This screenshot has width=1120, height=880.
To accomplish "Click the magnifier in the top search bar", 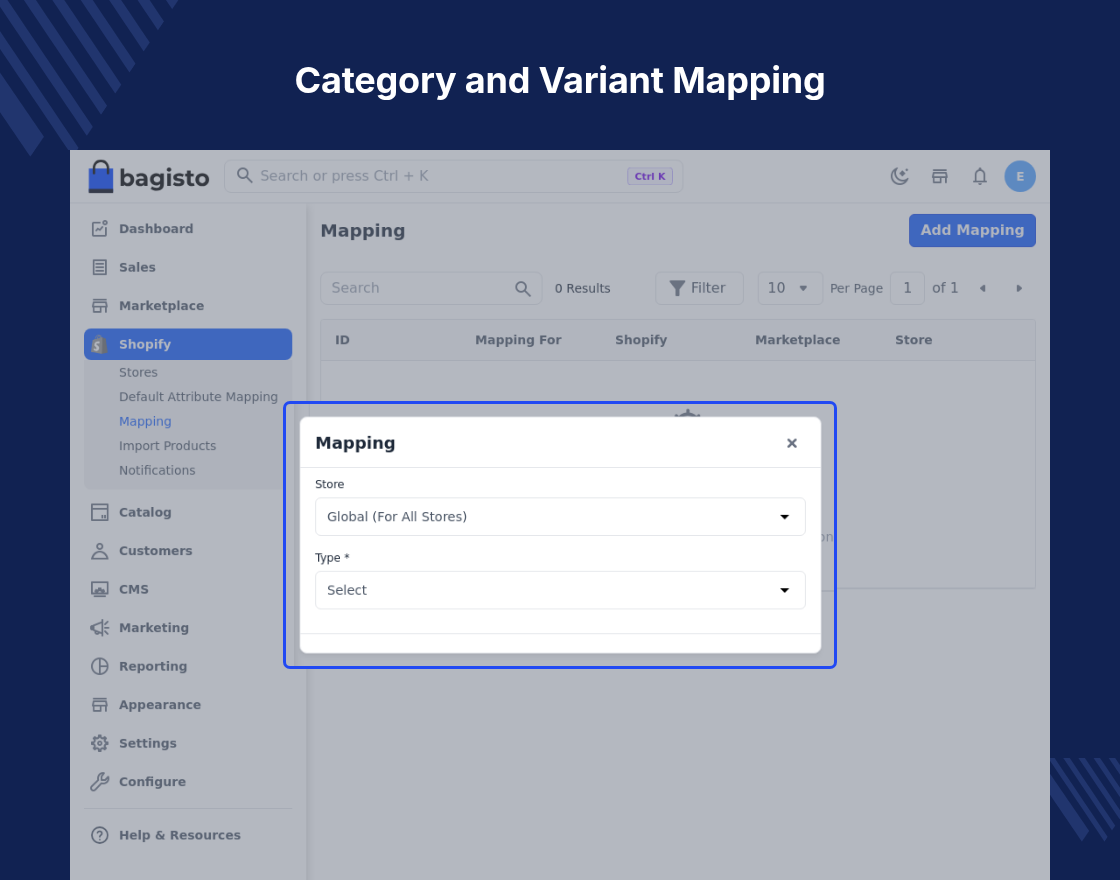I will pyautogui.click(x=244, y=176).
